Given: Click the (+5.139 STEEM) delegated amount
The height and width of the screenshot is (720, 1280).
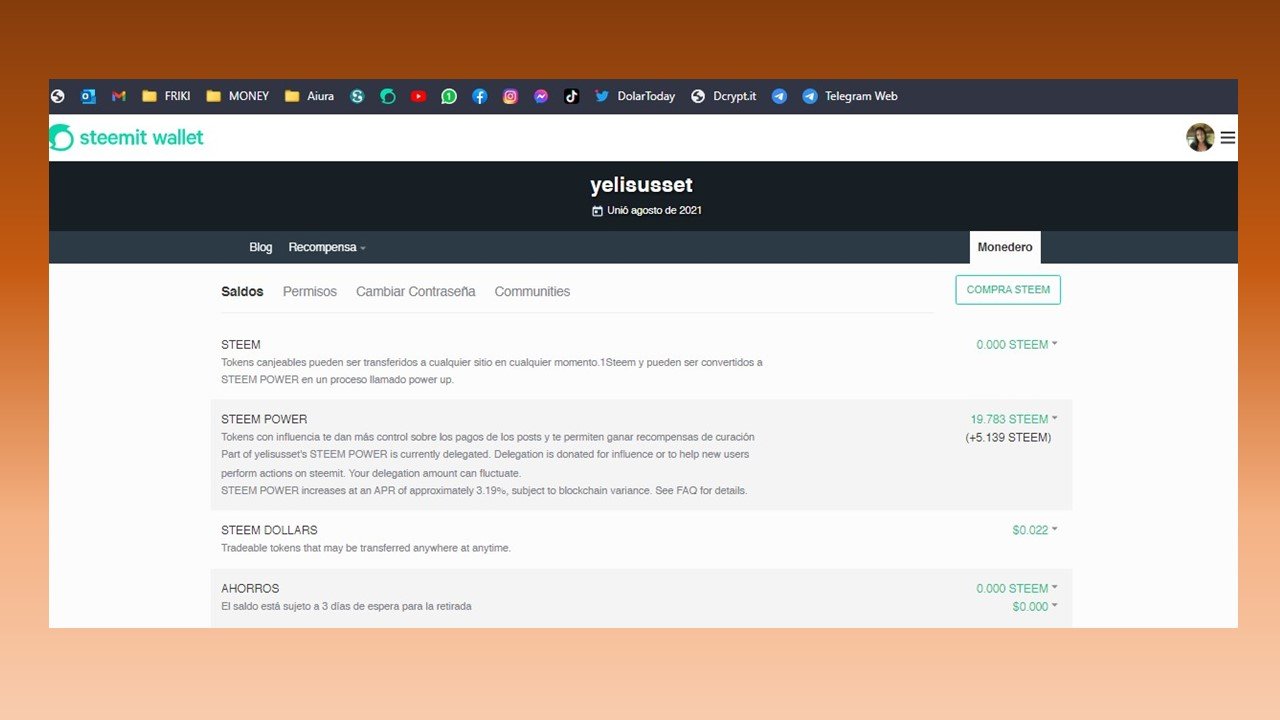Looking at the screenshot, I should point(1008,437).
